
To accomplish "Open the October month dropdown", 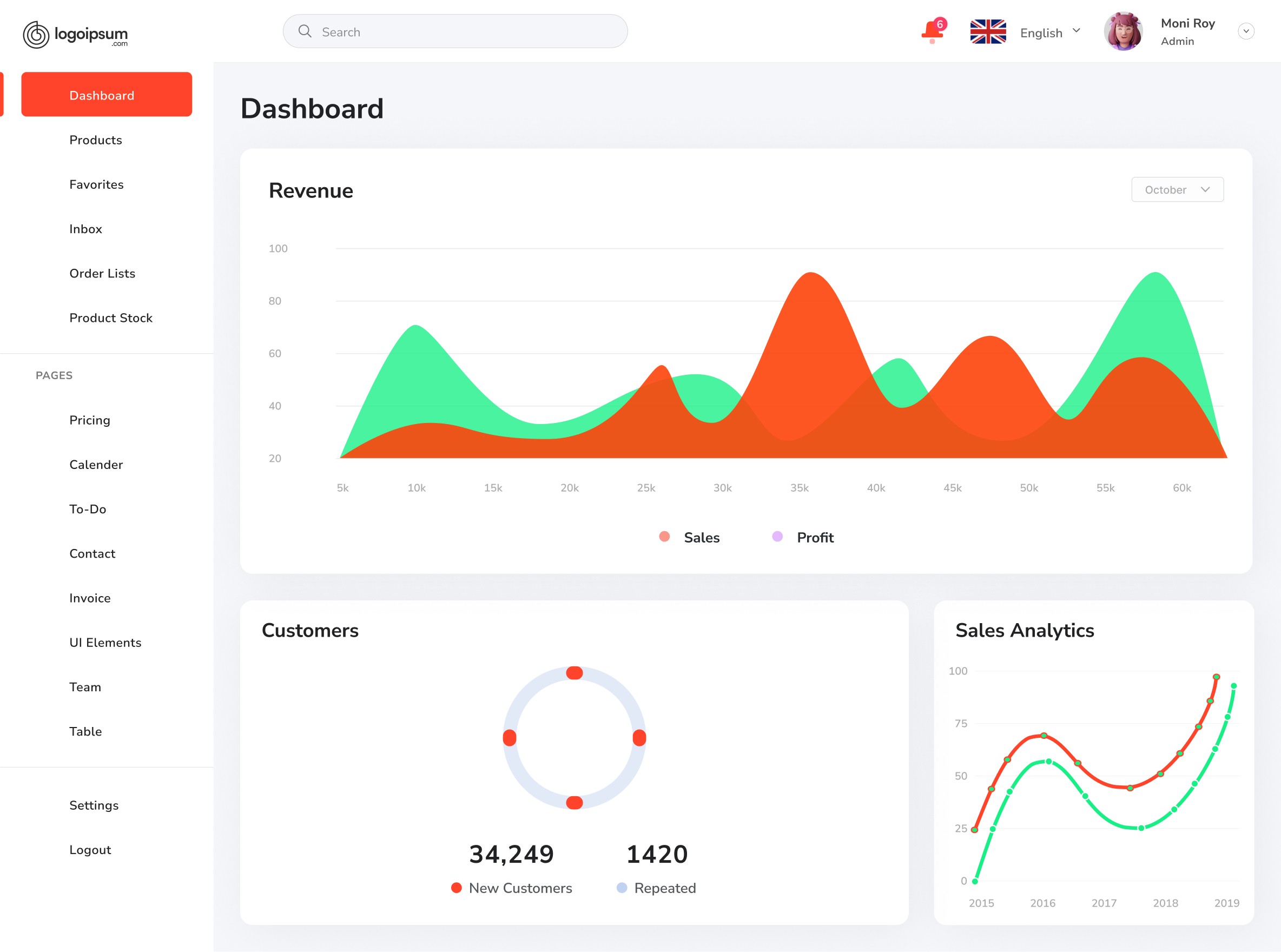I will [1177, 190].
